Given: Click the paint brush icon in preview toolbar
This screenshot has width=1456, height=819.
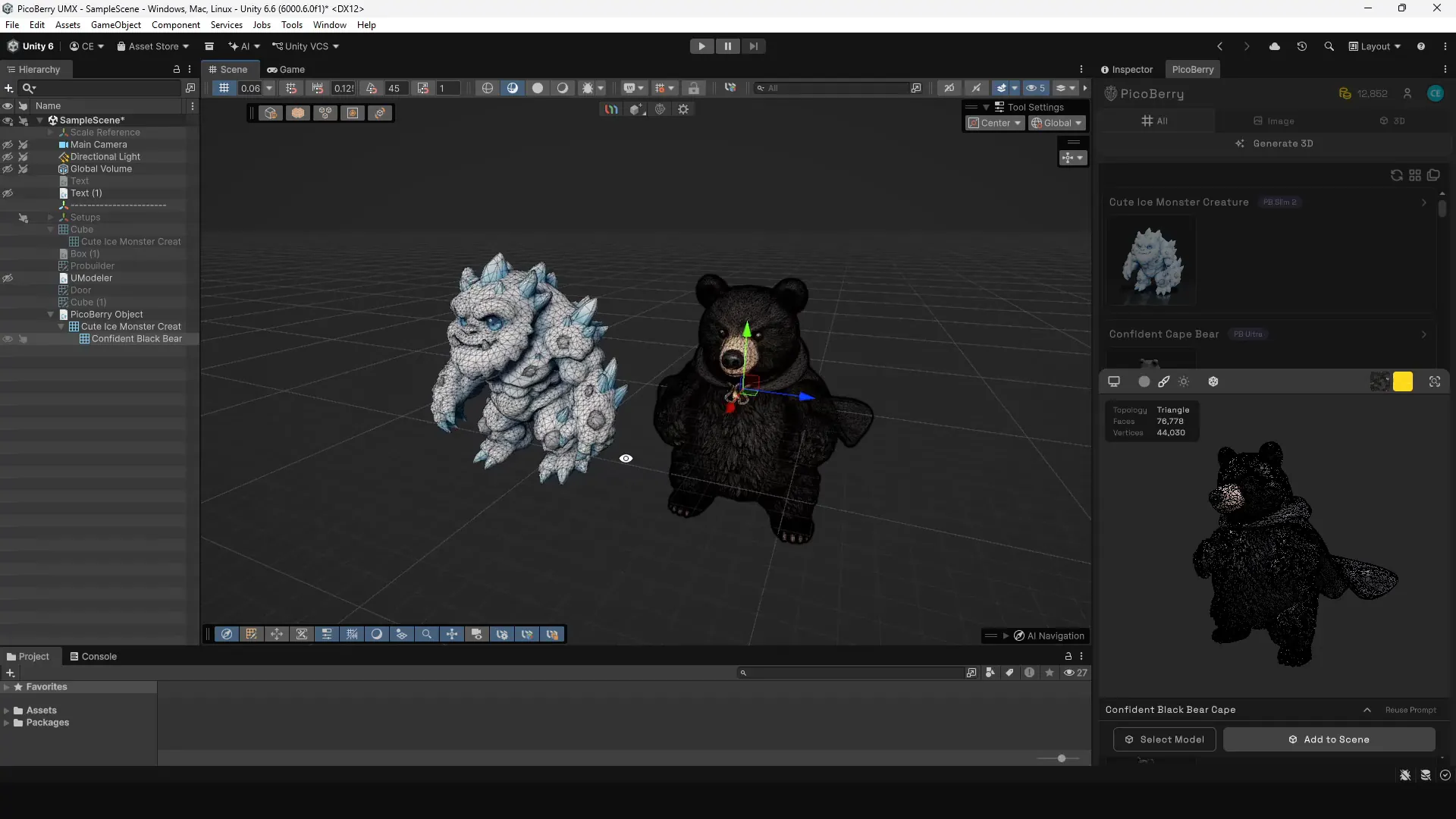Looking at the screenshot, I should point(1164,381).
